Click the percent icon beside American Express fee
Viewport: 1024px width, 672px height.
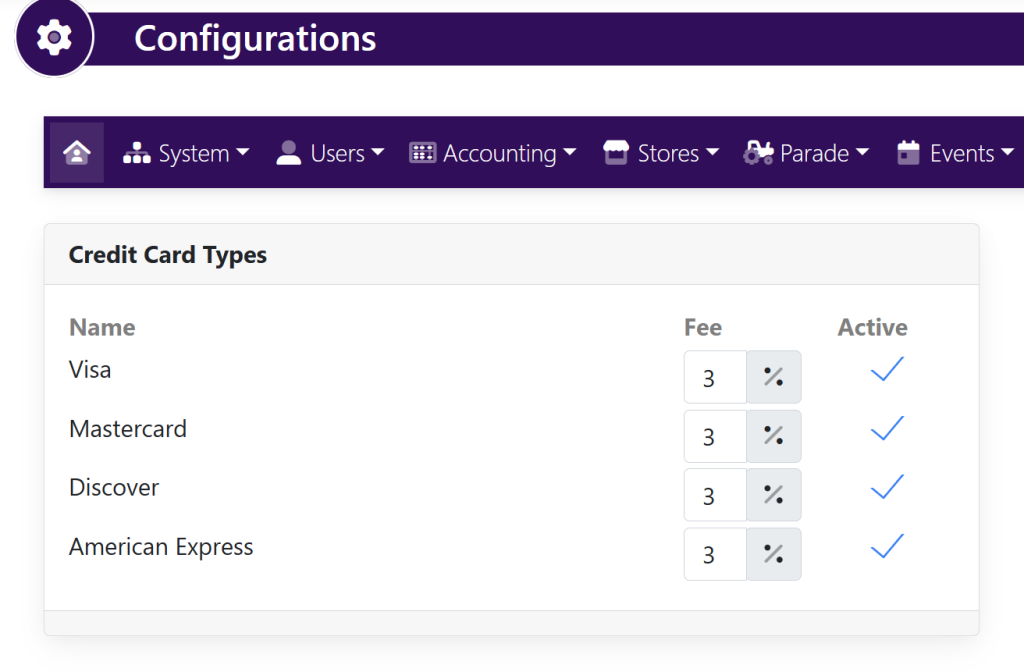773,554
